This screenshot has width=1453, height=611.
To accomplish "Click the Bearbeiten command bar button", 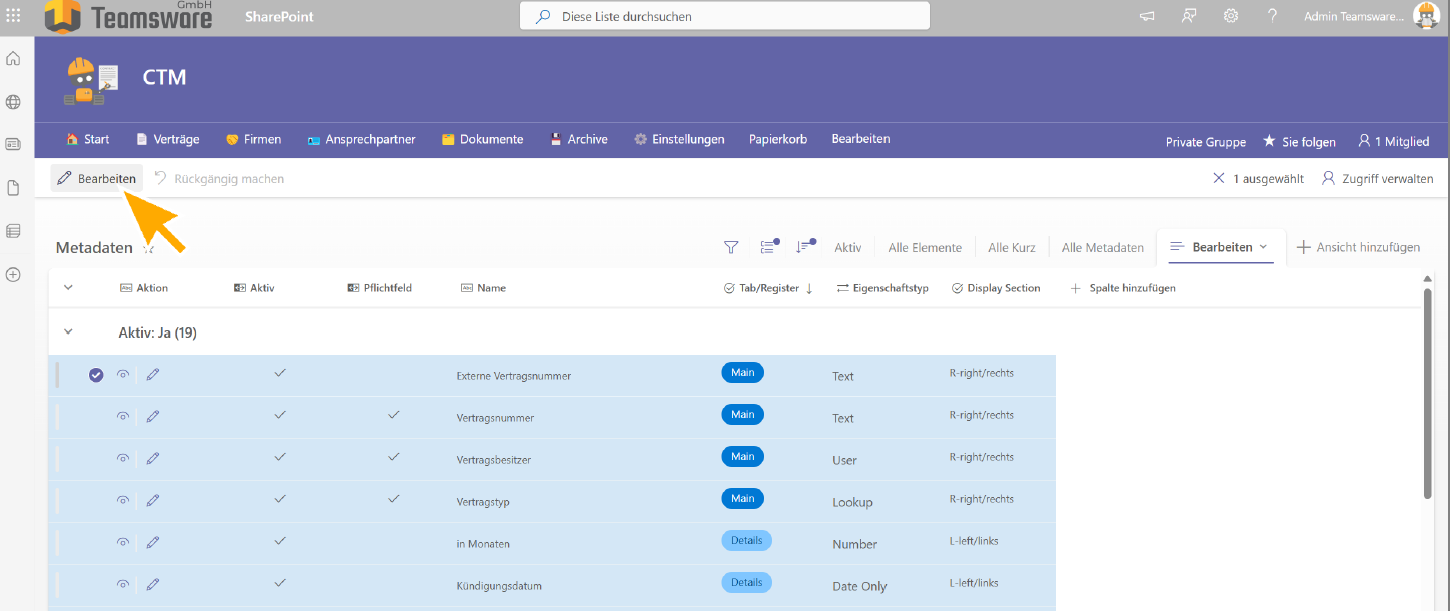I will pyautogui.click(x=97, y=178).
